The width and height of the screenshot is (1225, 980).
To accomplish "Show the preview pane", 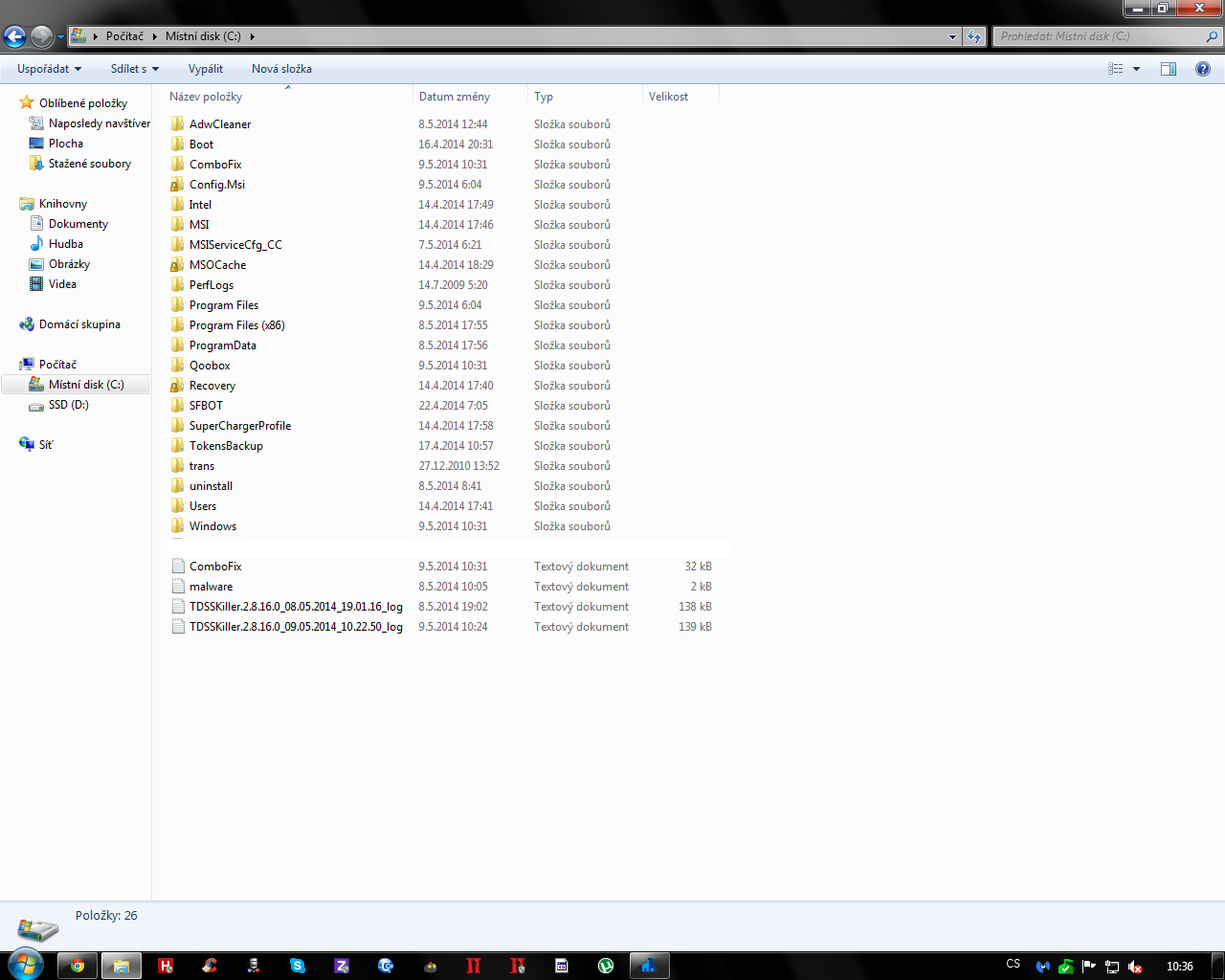I will click(1169, 69).
